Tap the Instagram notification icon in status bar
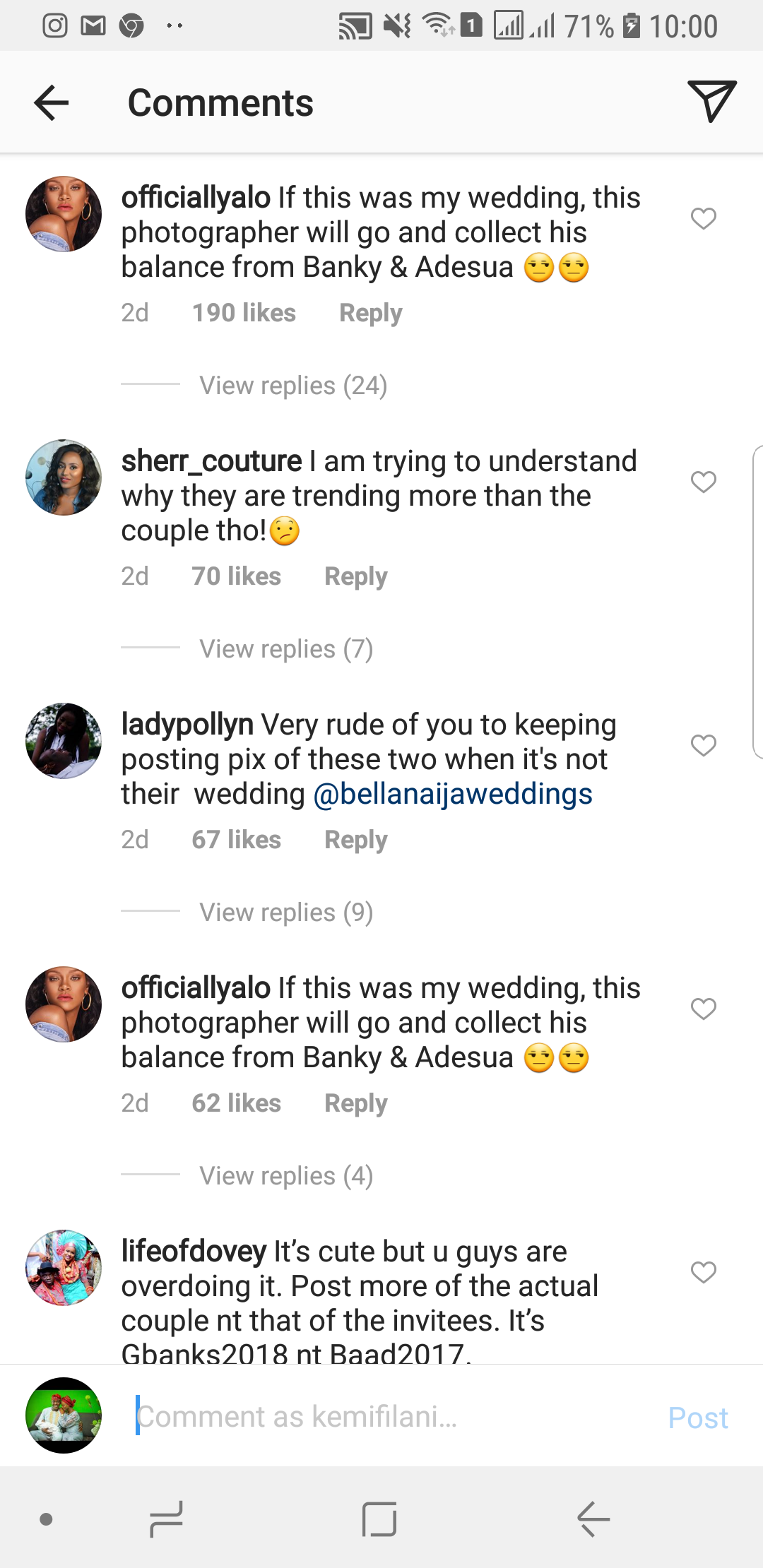Viewport: 763px width, 1568px height. click(55, 26)
